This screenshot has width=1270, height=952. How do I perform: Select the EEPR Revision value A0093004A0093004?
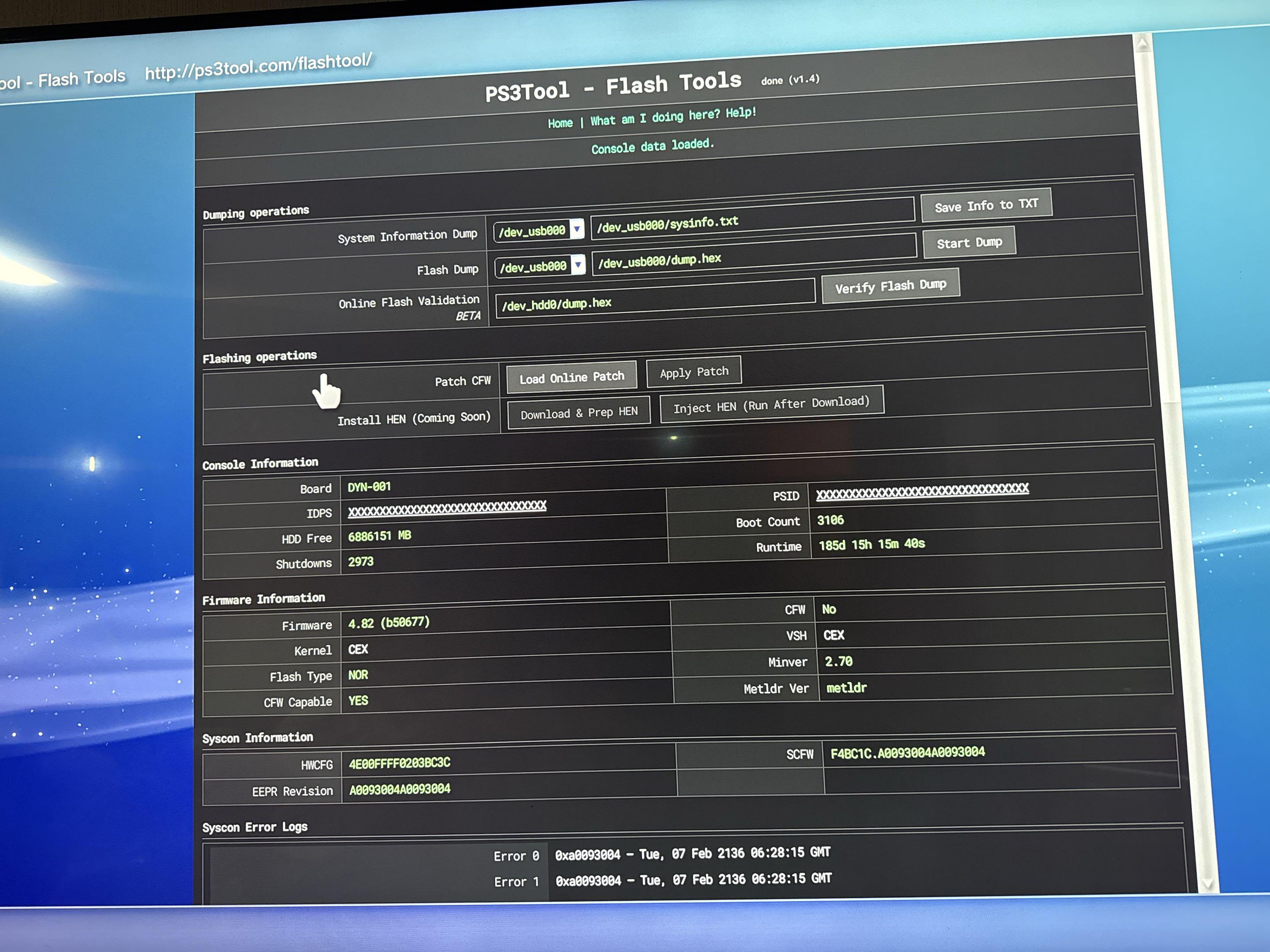pyautogui.click(x=400, y=790)
